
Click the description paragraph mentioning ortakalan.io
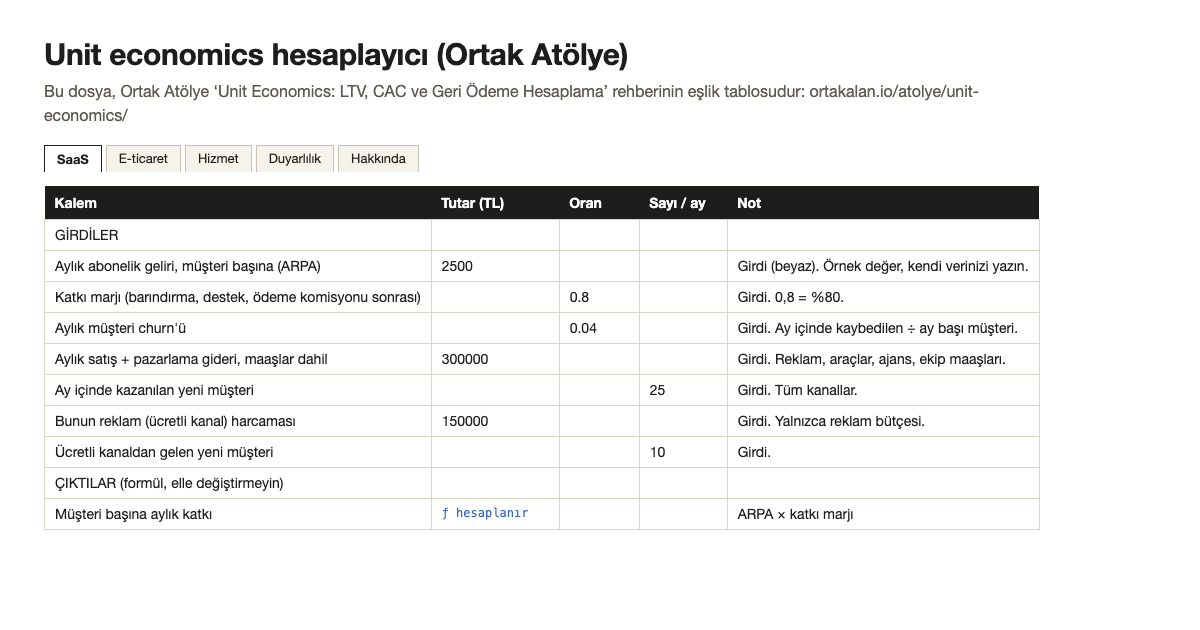(511, 103)
